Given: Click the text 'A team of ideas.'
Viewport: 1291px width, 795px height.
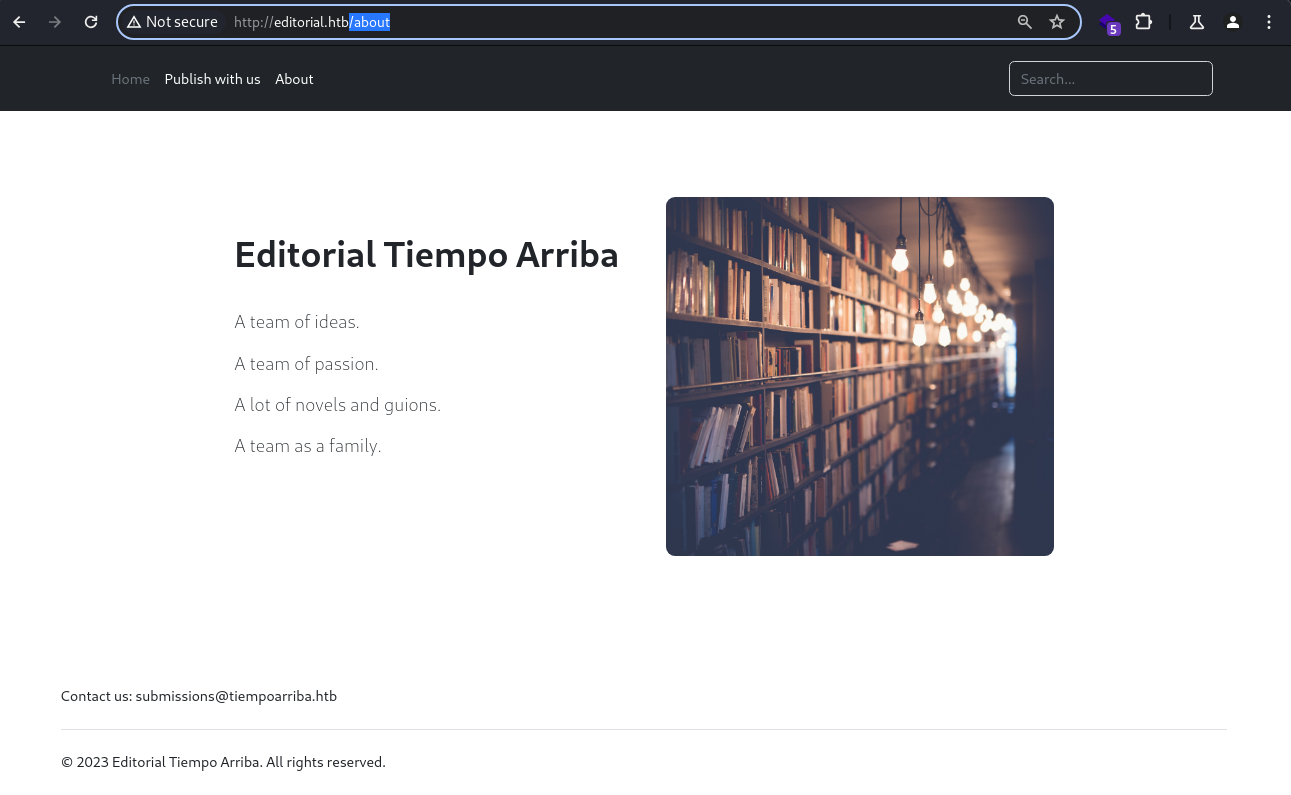Looking at the screenshot, I should 297,322.
